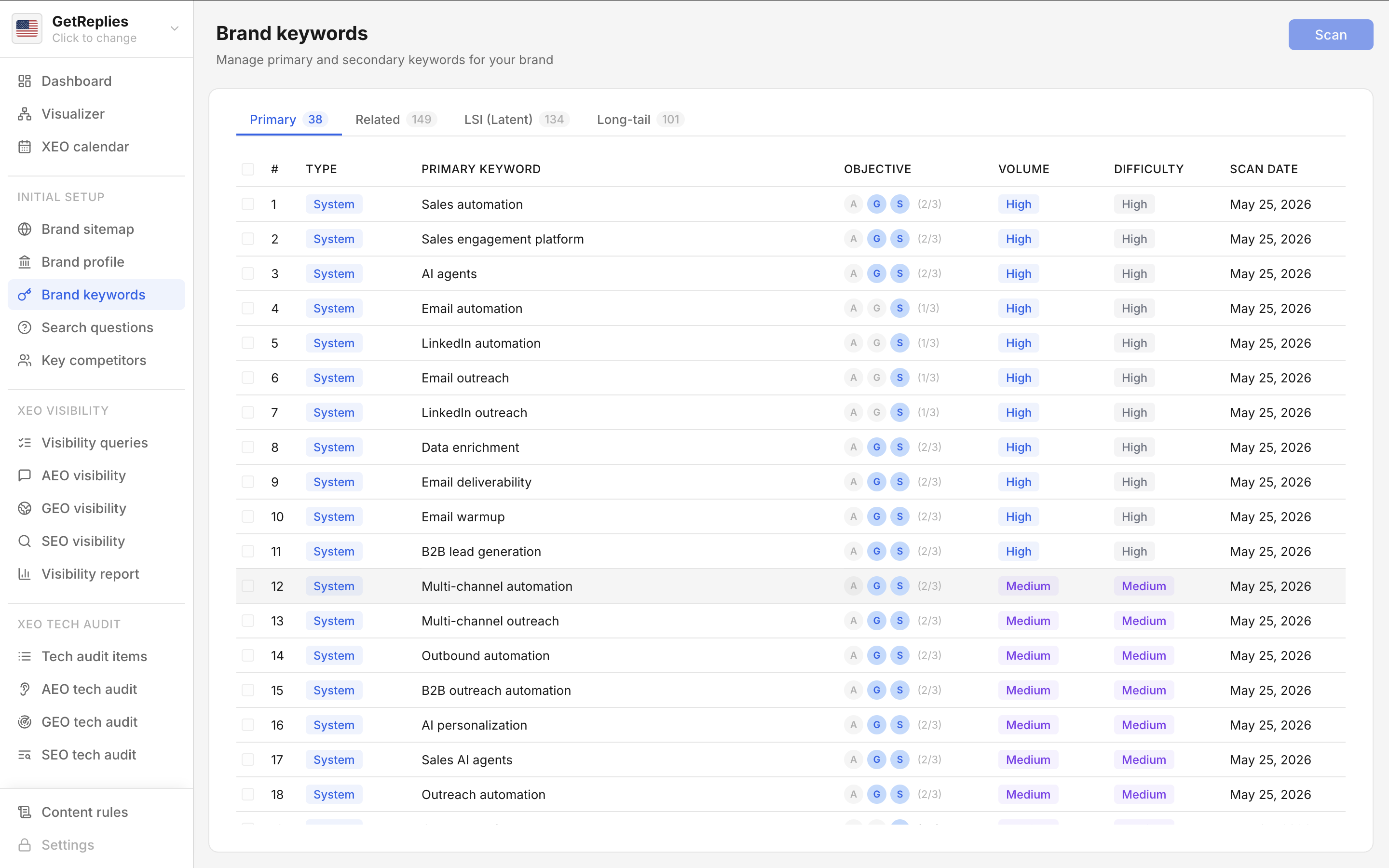
Task: Click the Search questions help icon
Action: tap(25, 327)
